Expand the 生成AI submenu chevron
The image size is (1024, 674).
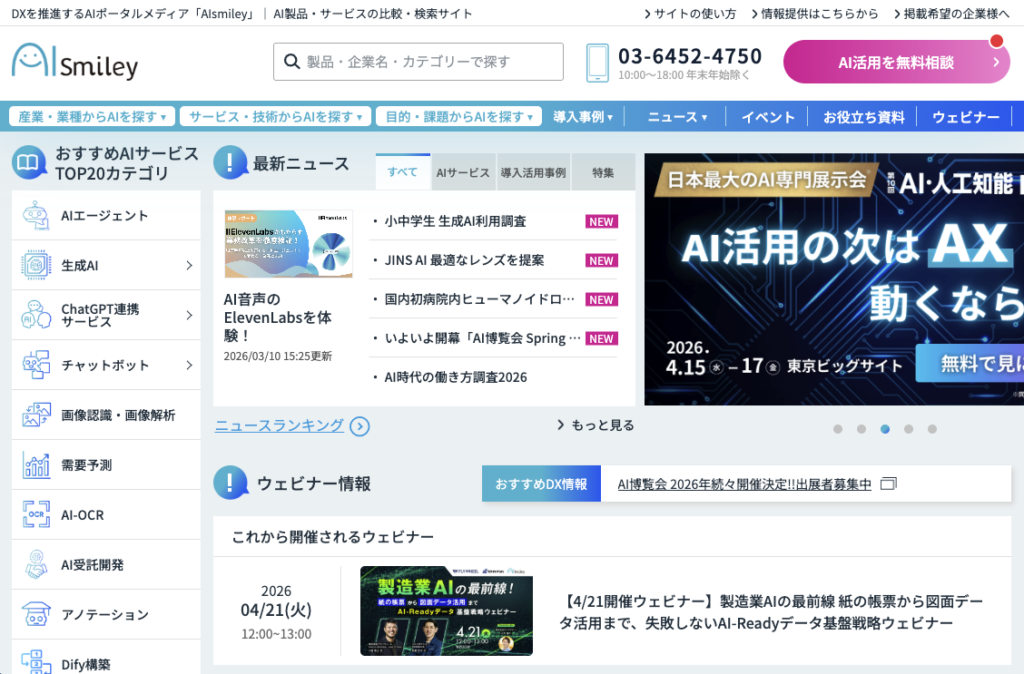click(188, 265)
